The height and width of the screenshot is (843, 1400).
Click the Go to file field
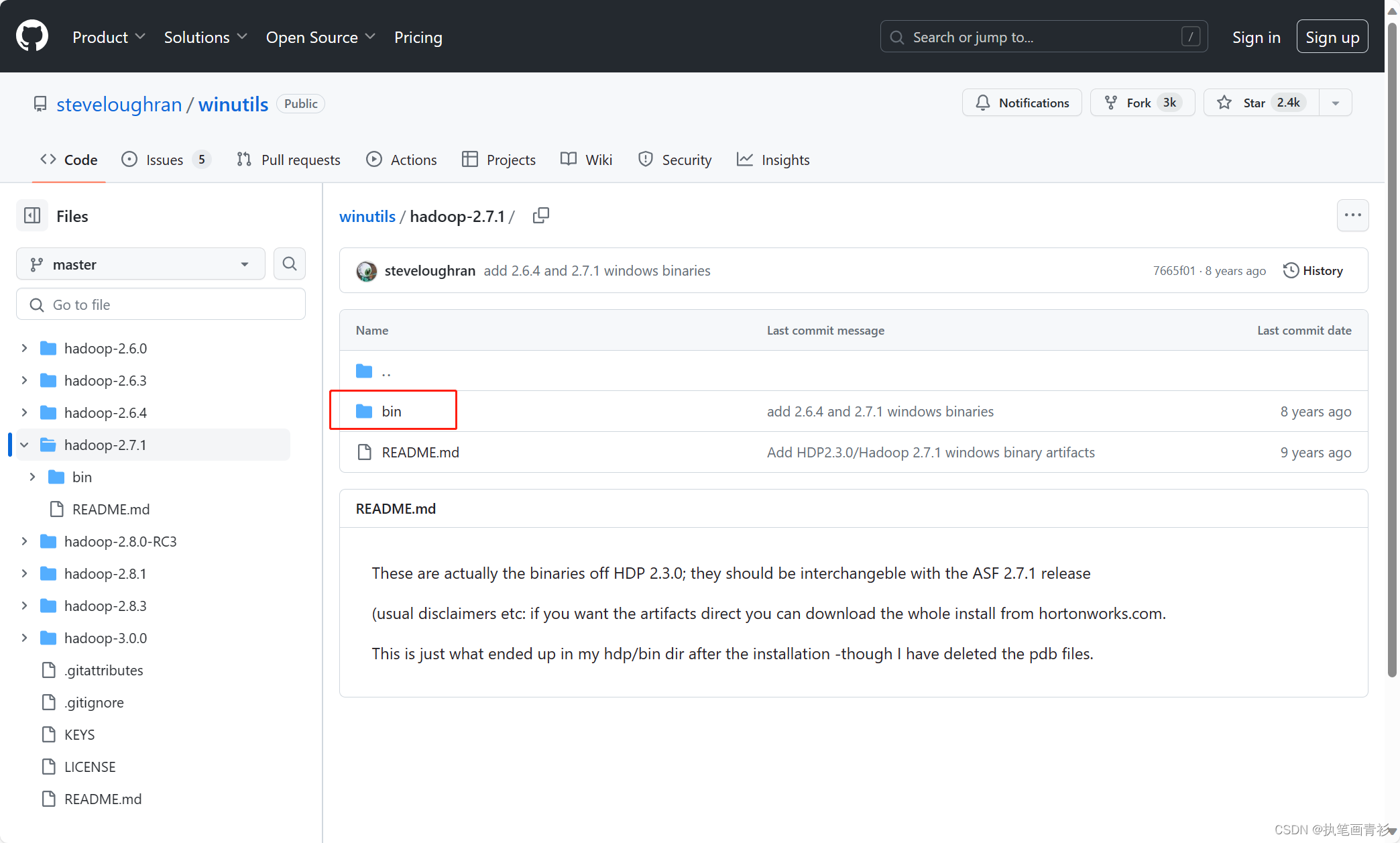coord(160,304)
